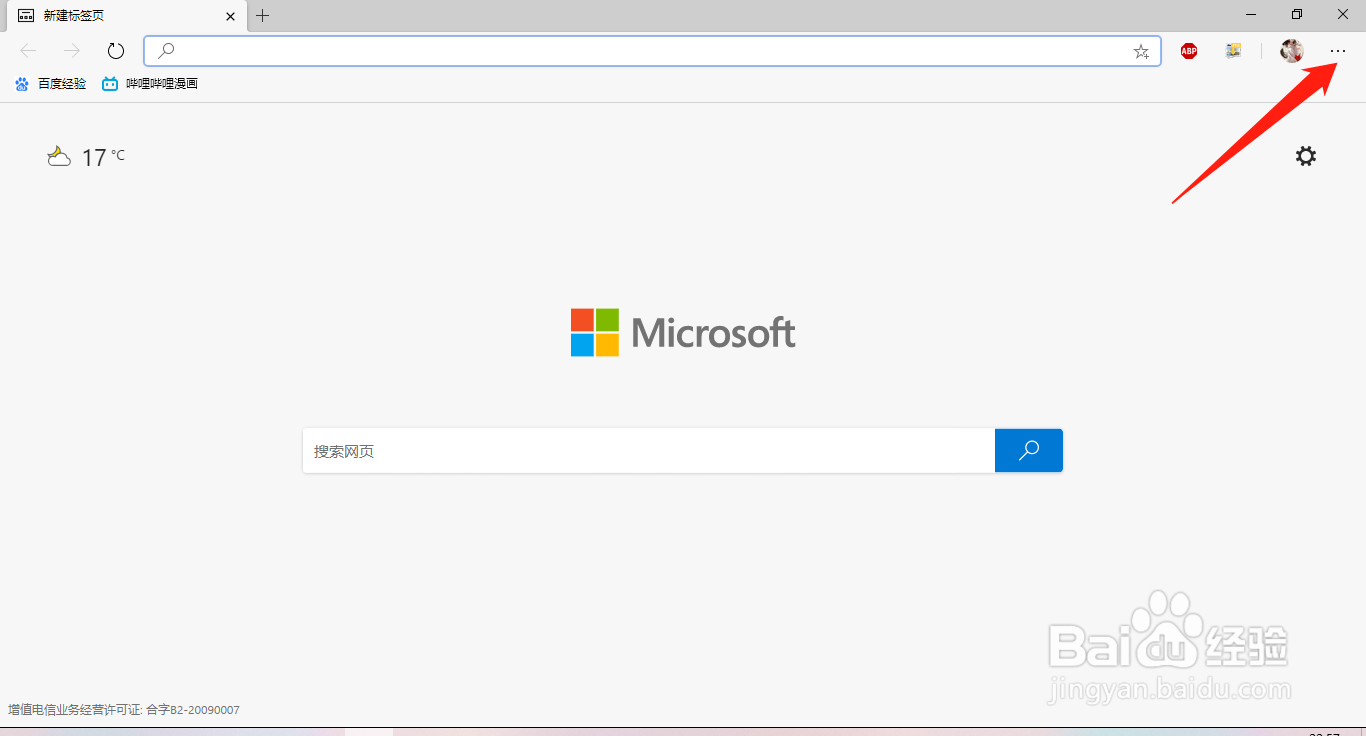Add this page to favorites star
This screenshot has width=1366, height=736.
(1141, 51)
